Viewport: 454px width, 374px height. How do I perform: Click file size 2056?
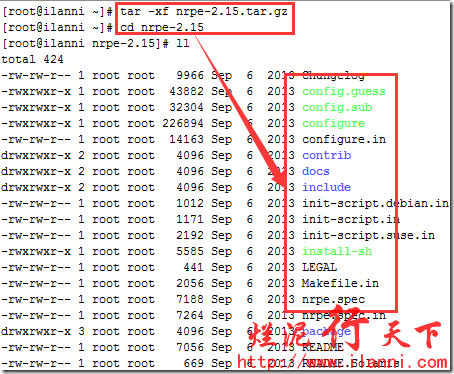tap(190, 283)
